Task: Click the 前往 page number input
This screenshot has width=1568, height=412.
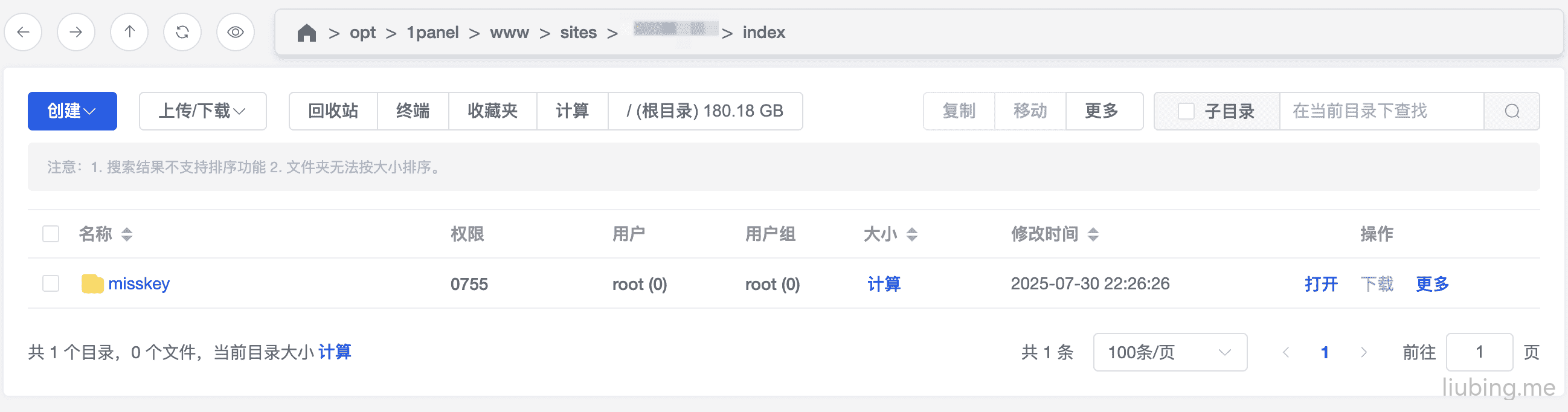Action: (1480, 352)
